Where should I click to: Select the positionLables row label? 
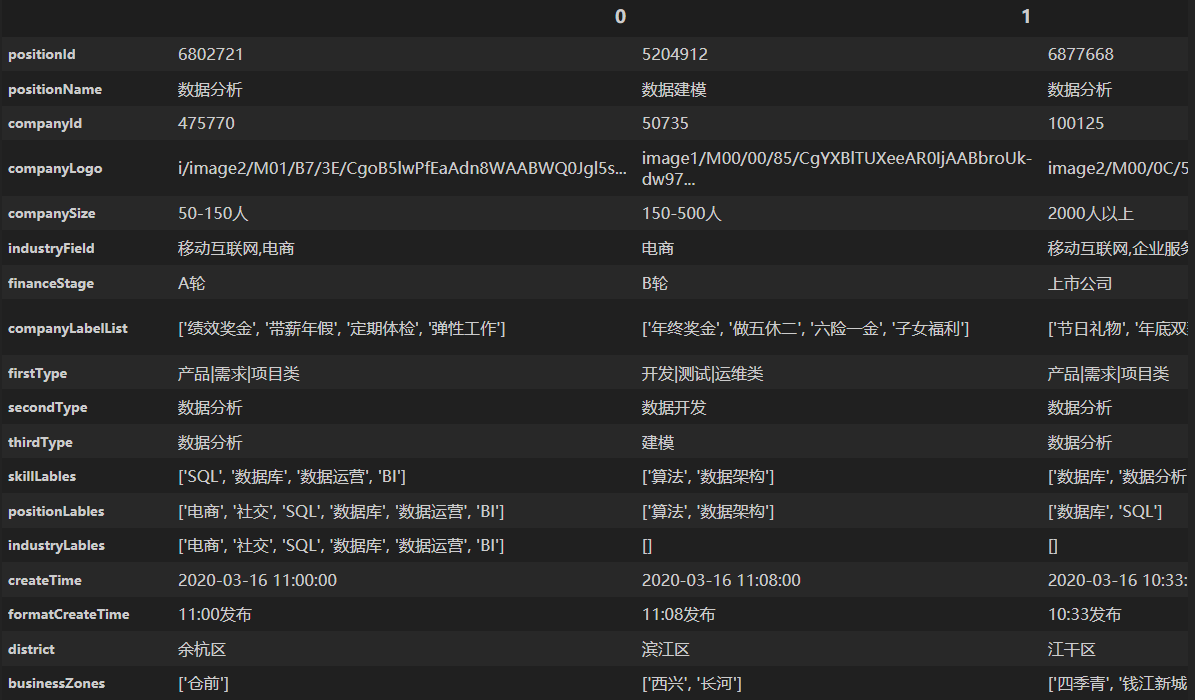point(56,512)
